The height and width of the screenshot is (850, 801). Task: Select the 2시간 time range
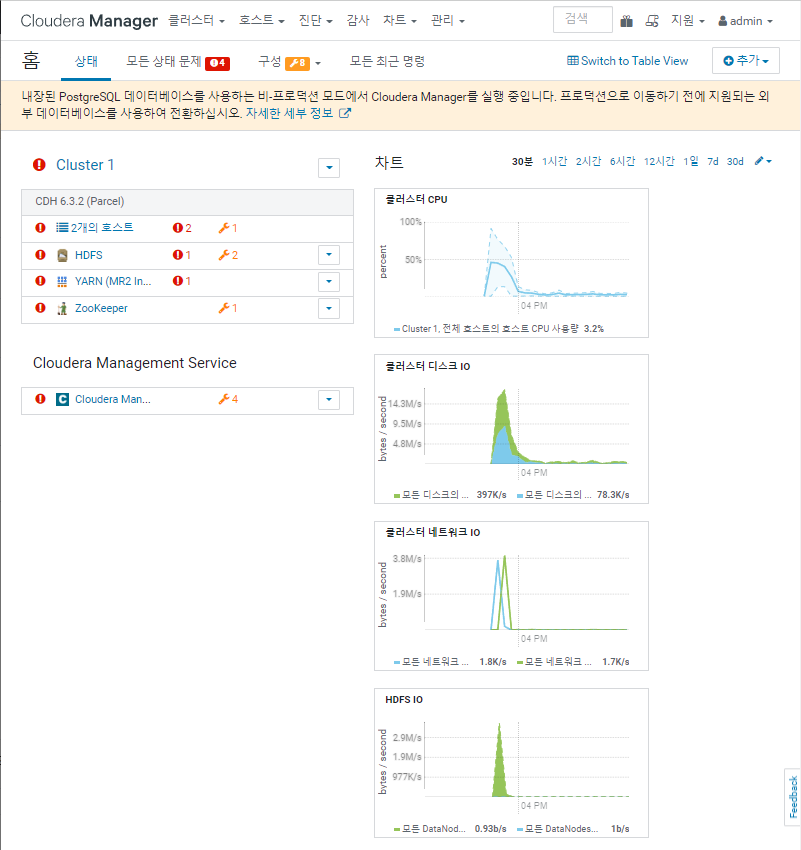(x=588, y=162)
